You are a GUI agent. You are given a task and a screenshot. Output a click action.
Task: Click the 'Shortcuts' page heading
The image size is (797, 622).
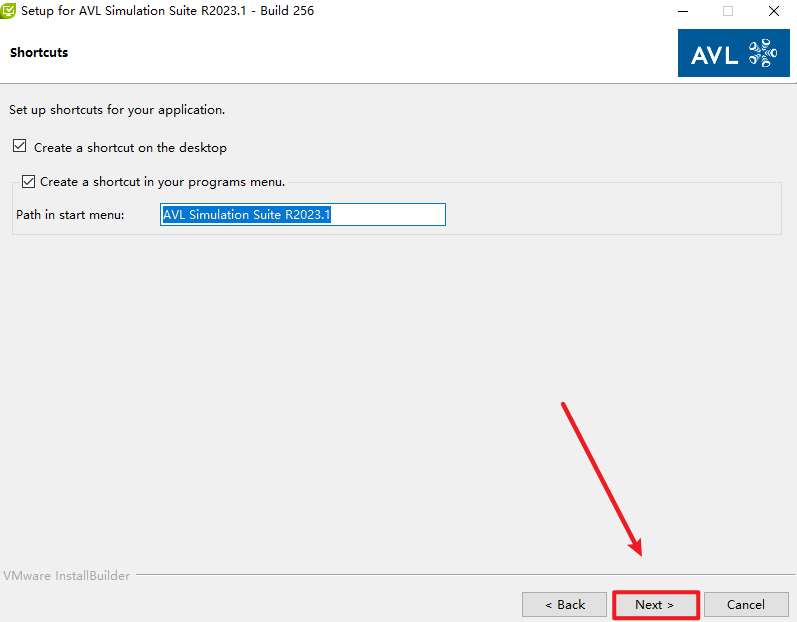(x=39, y=52)
